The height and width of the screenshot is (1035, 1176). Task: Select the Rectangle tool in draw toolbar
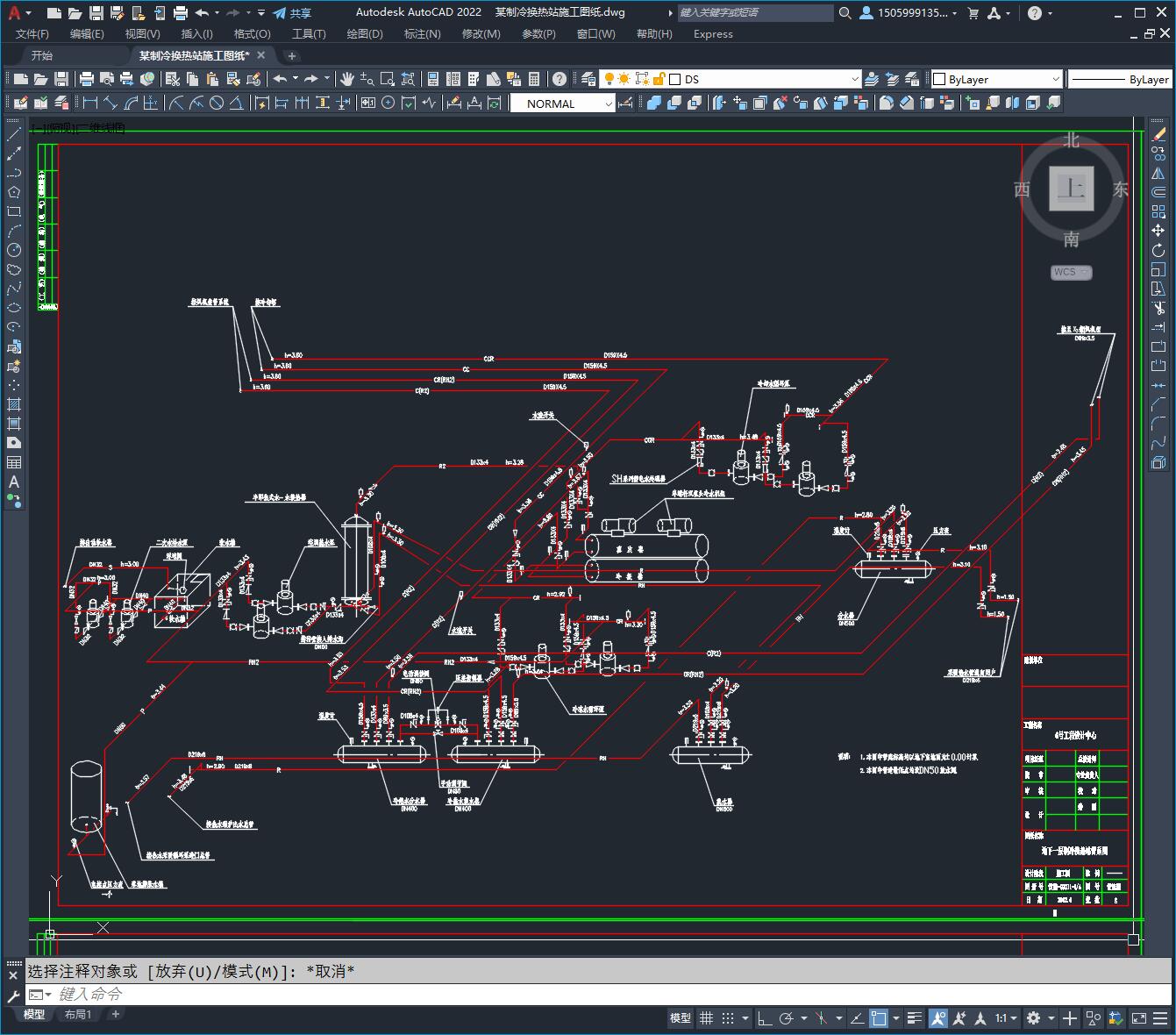pyautogui.click(x=14, y=211)
